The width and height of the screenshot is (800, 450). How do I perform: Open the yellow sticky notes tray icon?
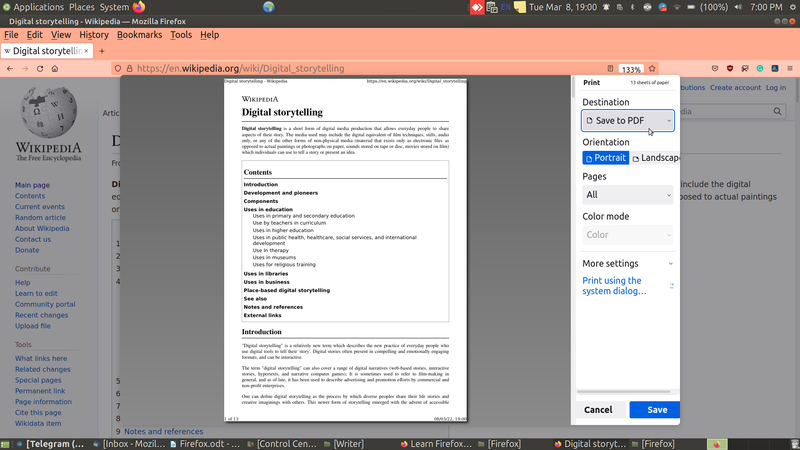point(520,7)
